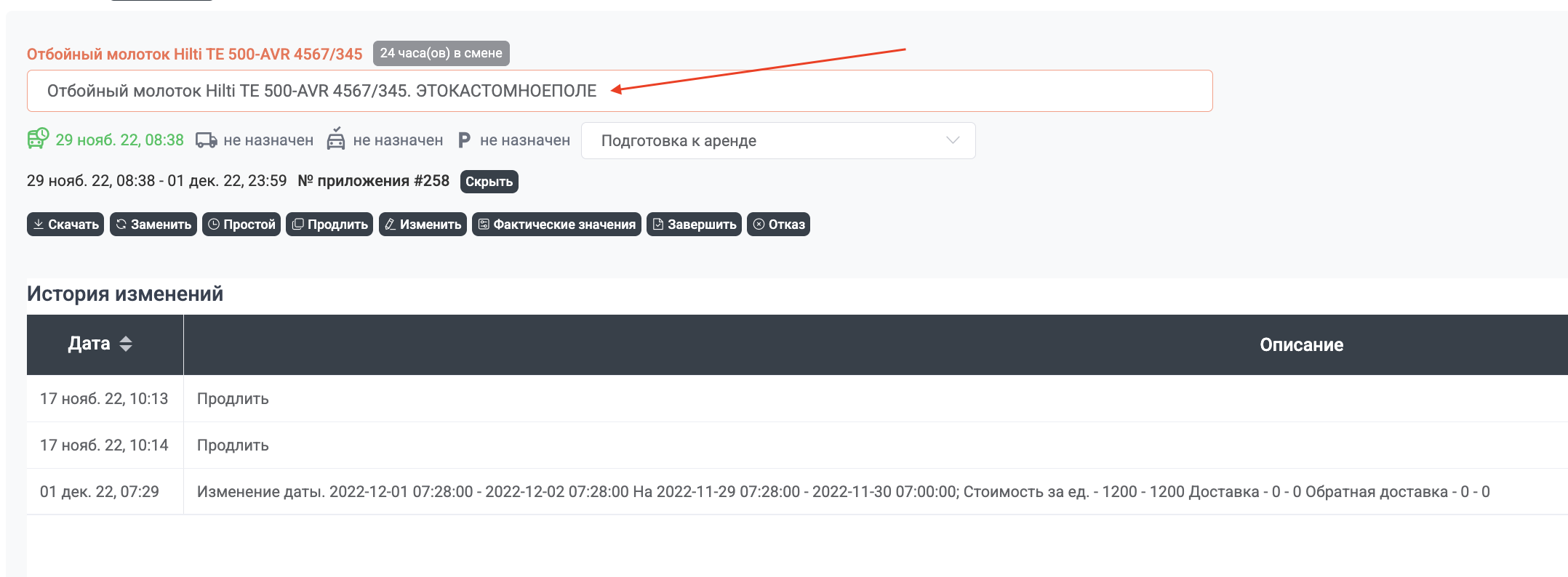Sort history by the Дата column arrows

coord(126,344)
